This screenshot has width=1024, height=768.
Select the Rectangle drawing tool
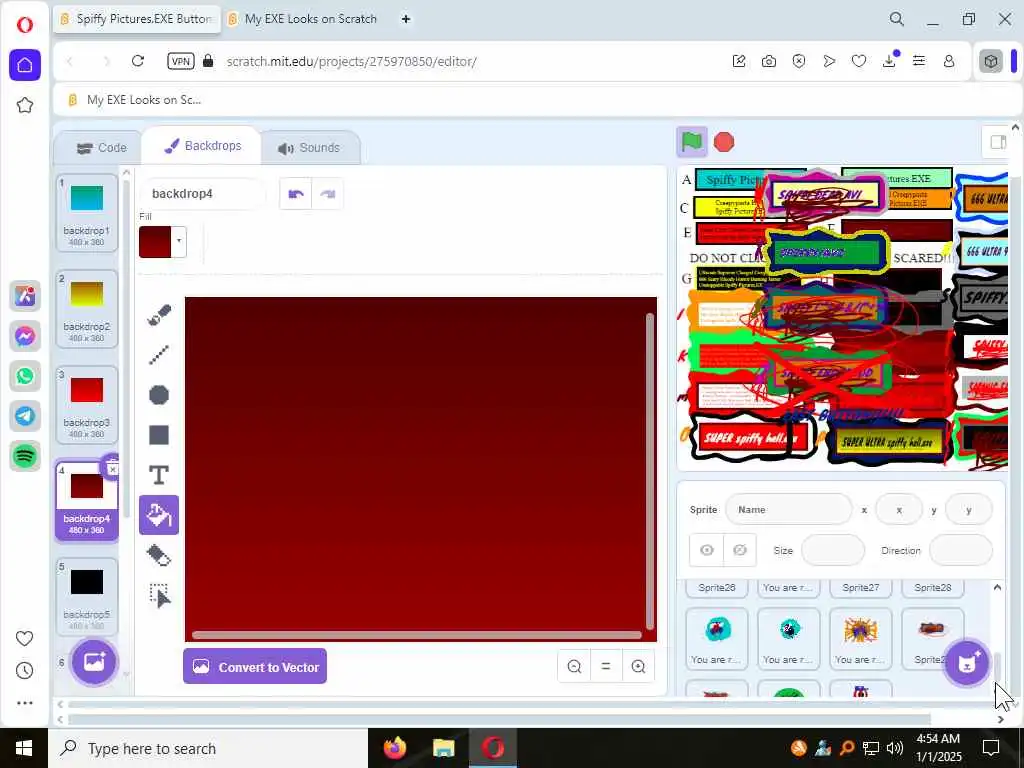159,435
